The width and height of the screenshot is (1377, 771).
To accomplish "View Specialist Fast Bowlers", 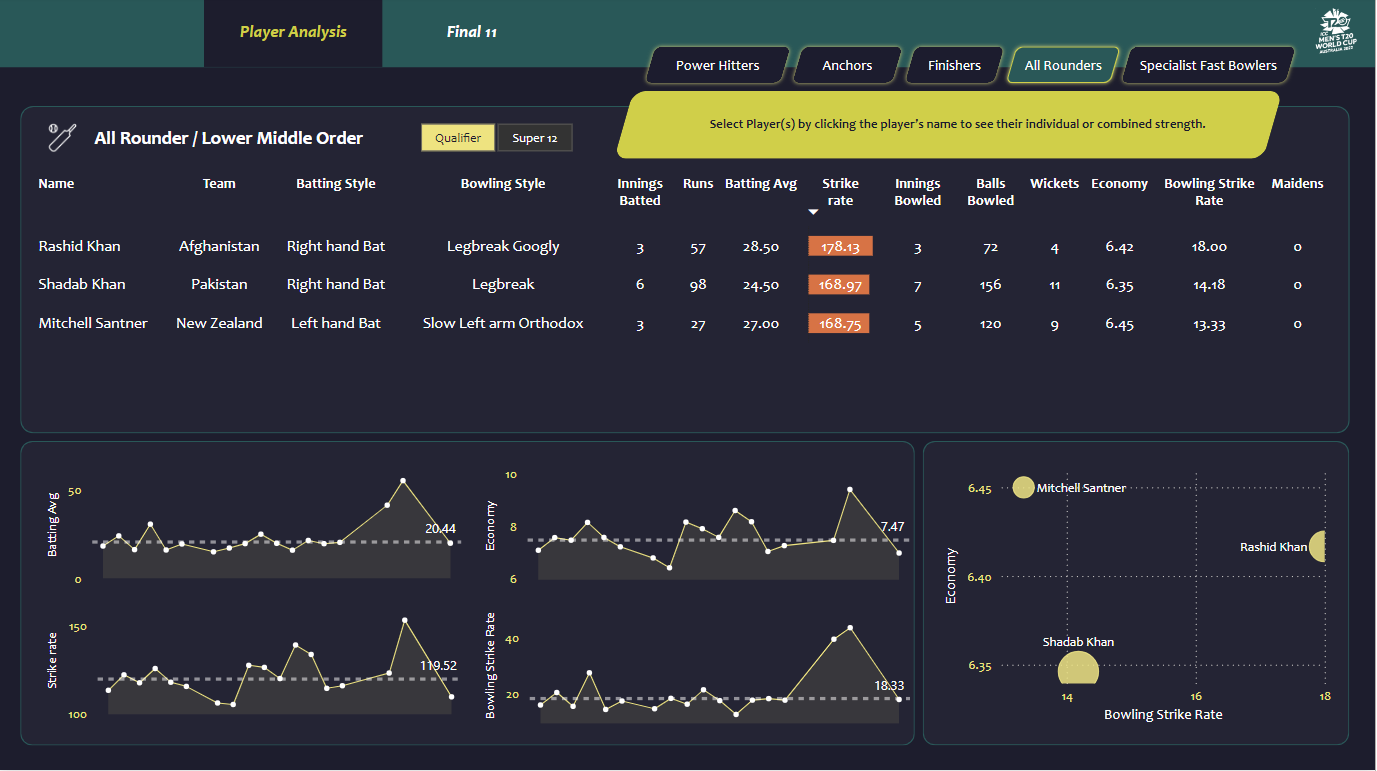I will [x=1208, y=66].
